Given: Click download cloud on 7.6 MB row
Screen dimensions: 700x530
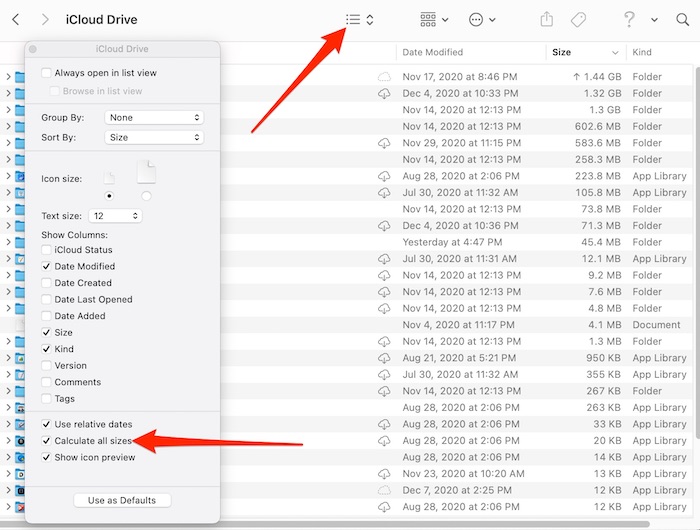Looking at the screenshot, I should pyautogui.click(x=384, y=292).
